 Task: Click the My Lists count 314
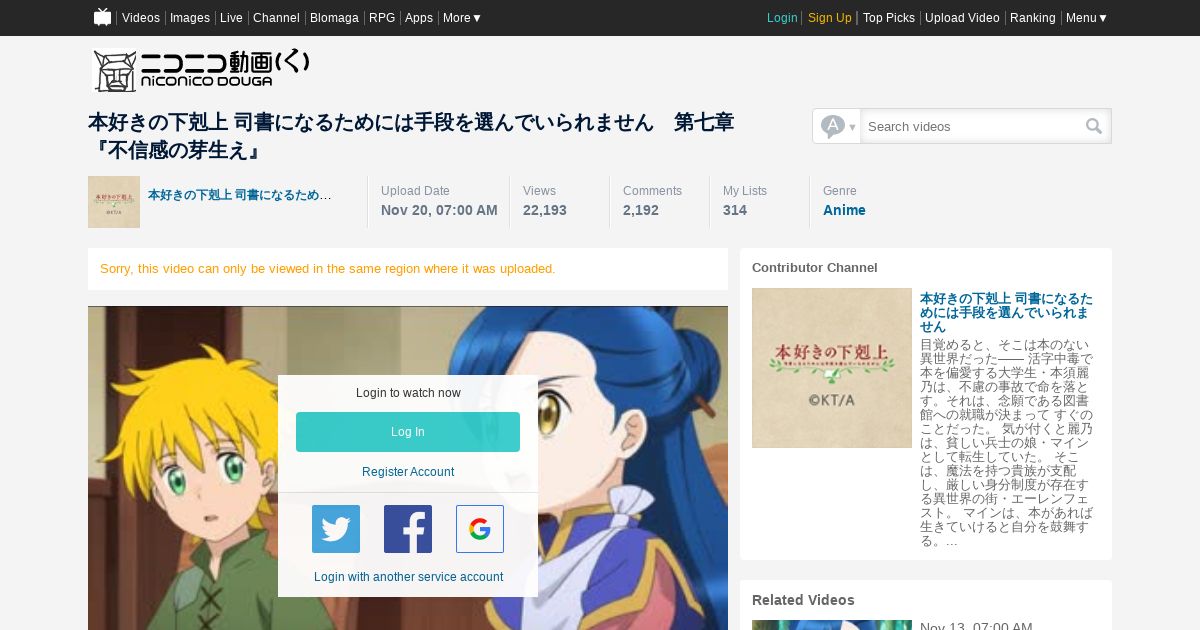coord(735,210)
